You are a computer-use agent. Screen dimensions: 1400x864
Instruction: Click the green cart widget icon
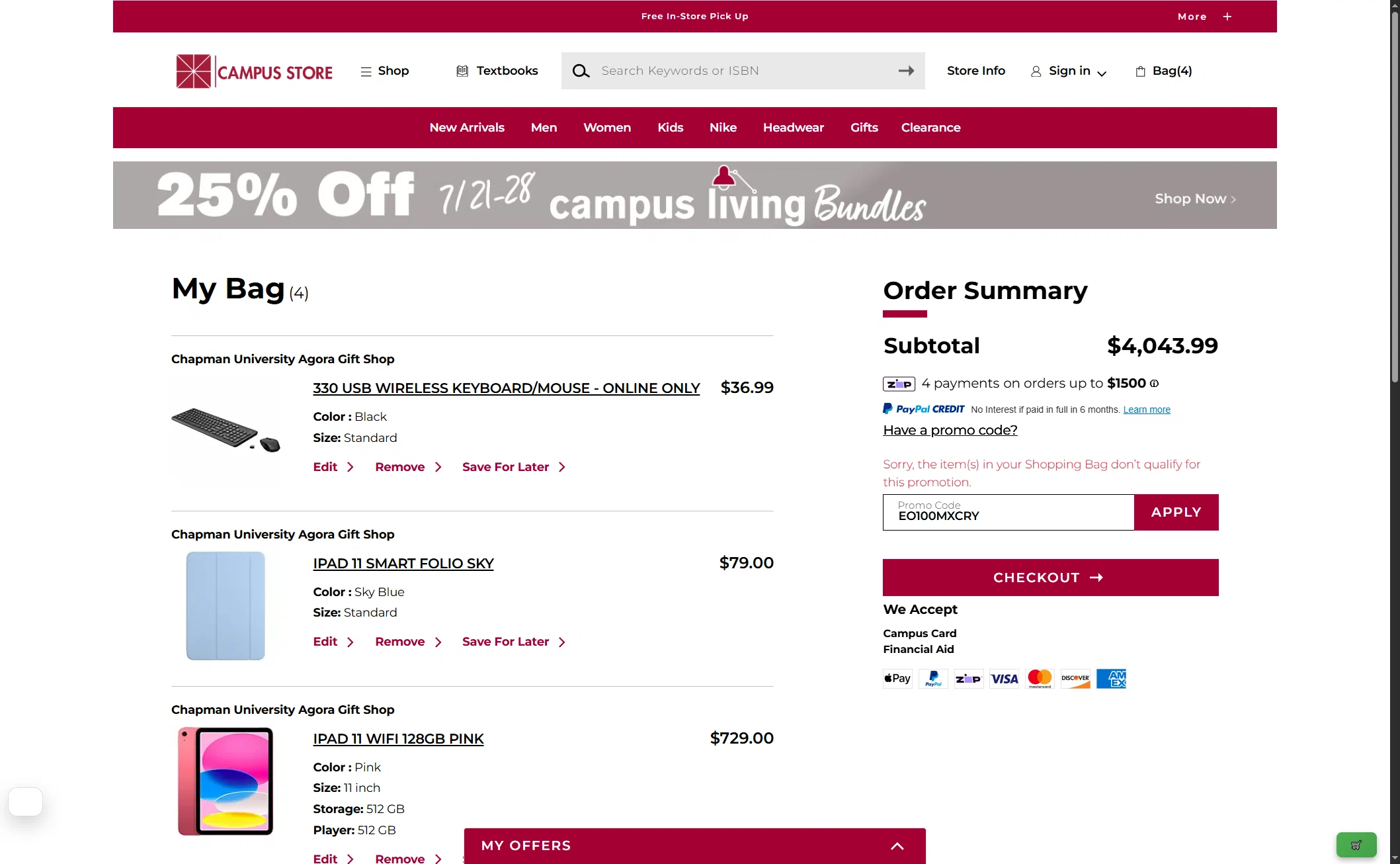1356,845
